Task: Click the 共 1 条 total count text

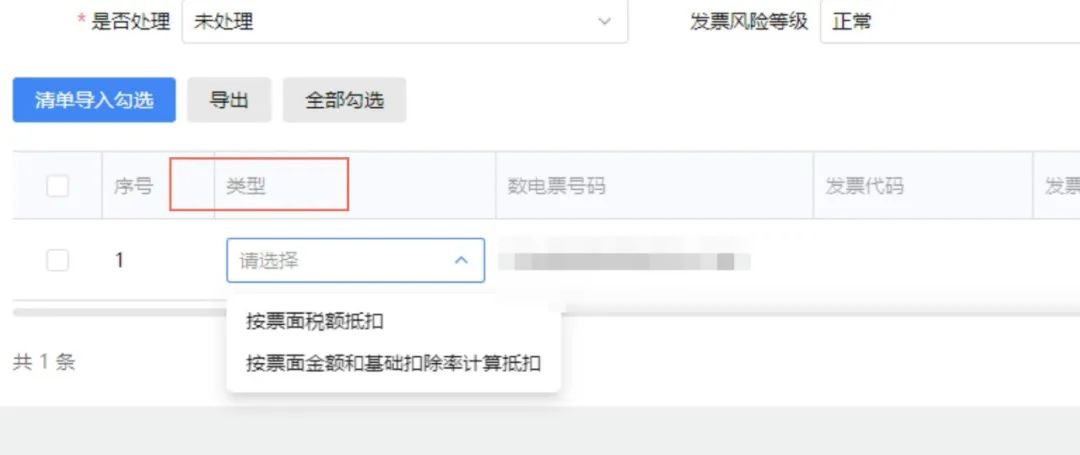Action: 43,362
